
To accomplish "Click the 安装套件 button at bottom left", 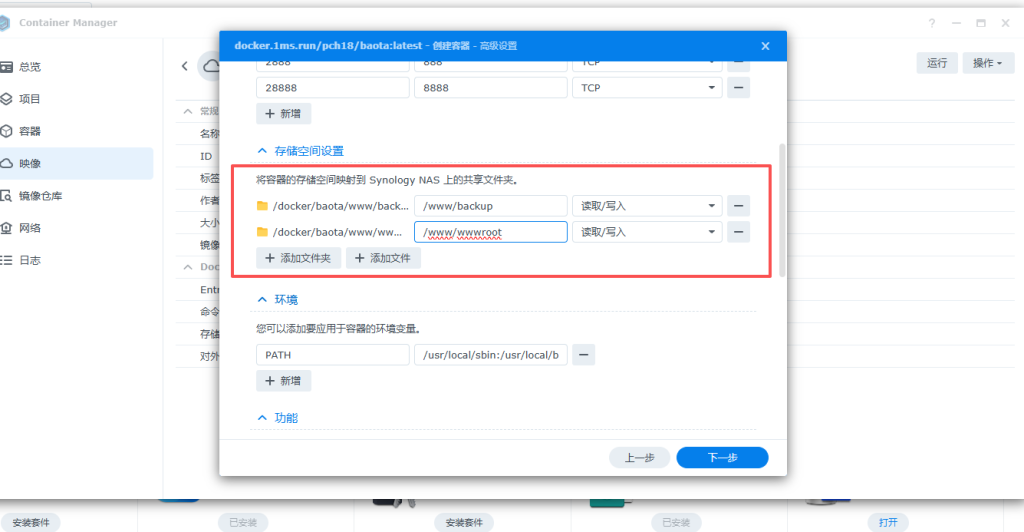I will [31, 522].
